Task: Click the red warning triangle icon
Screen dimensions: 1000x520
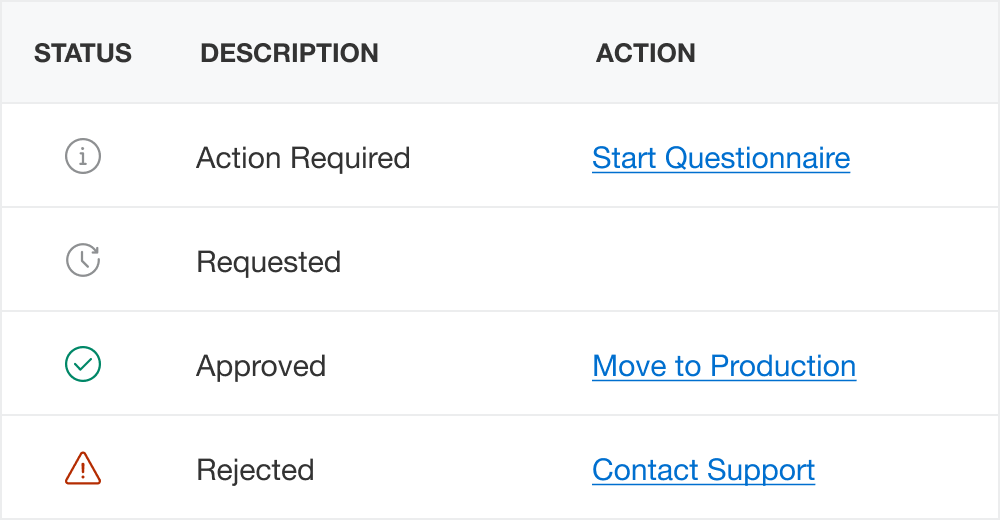Action: (x=83, y=468)
